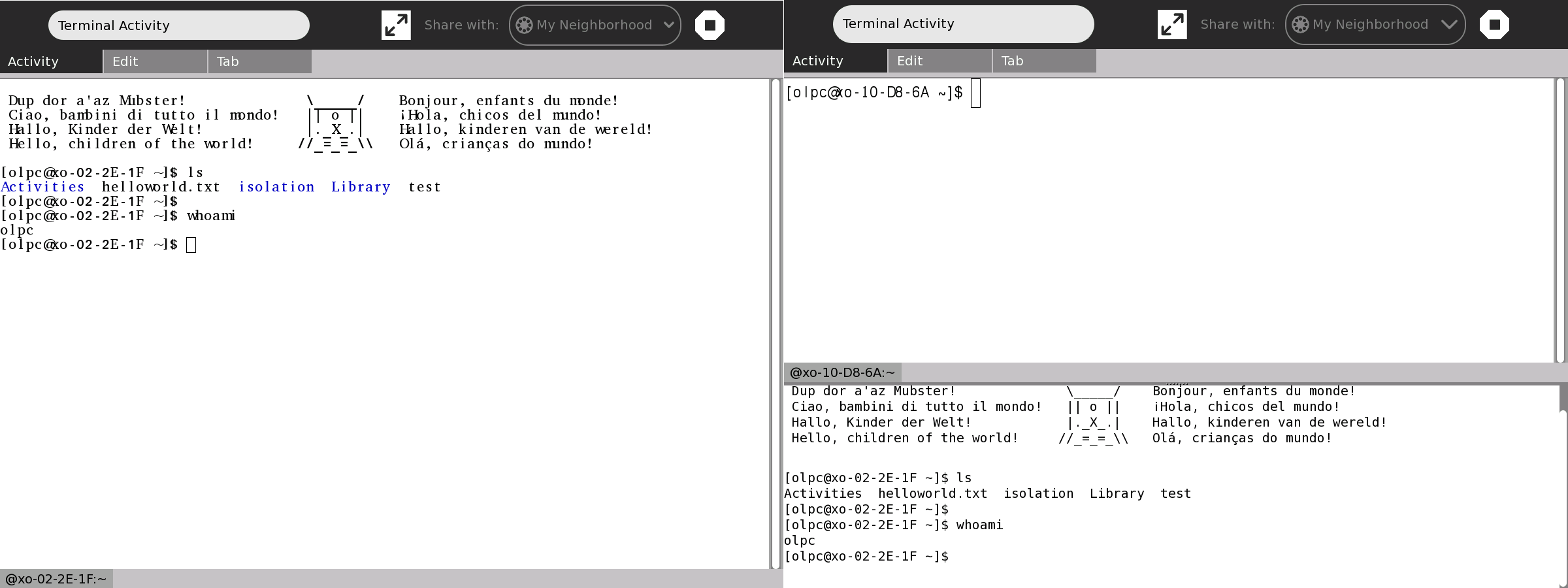Open the Tab toolbar in left window
This screenshot has height=588, width=1568.
(x=259, y=61)
